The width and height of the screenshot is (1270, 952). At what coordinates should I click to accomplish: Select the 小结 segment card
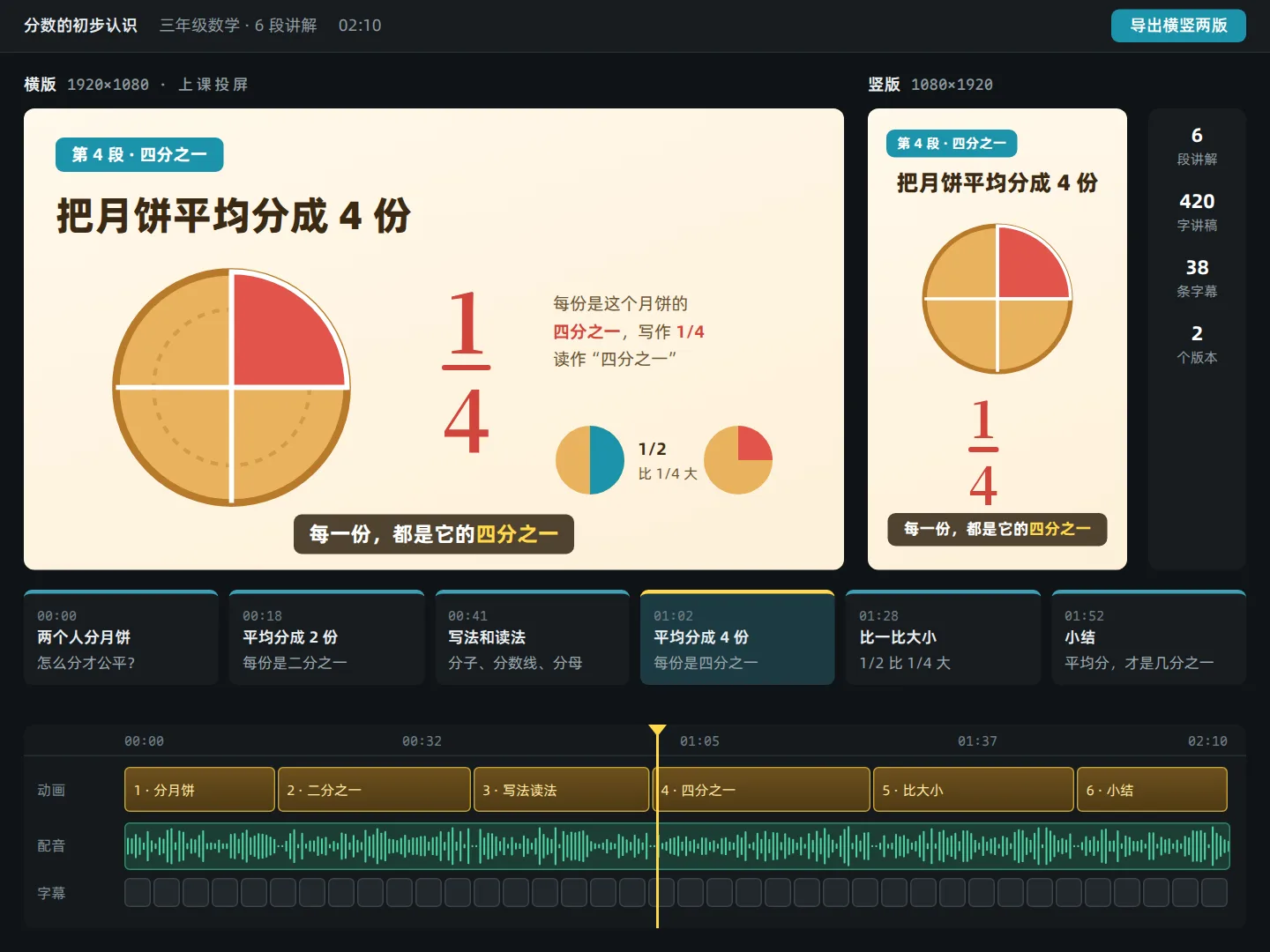pyautogui.click(x=1148, y=637)
